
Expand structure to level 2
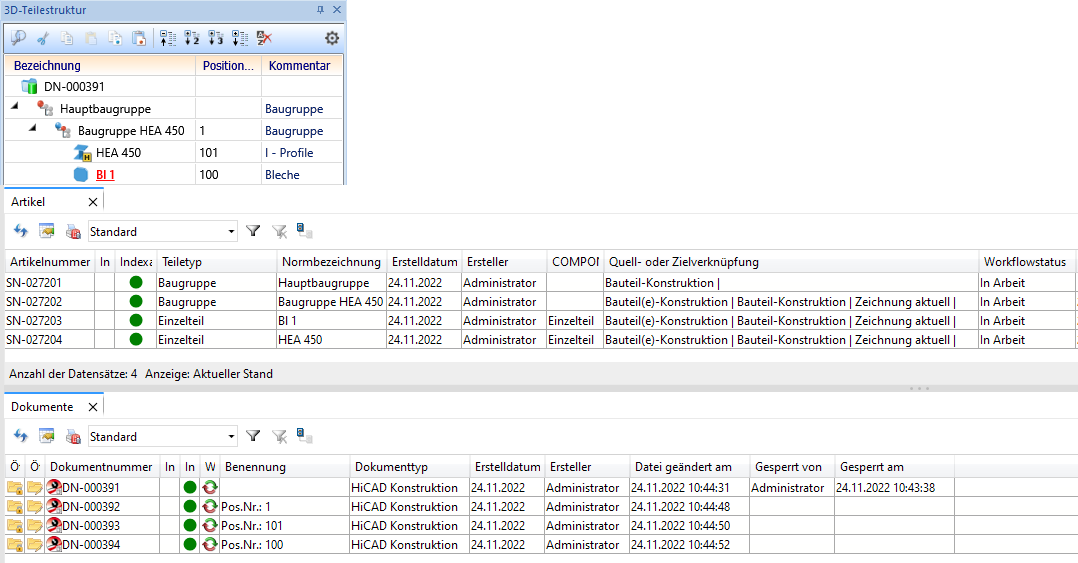192,39
